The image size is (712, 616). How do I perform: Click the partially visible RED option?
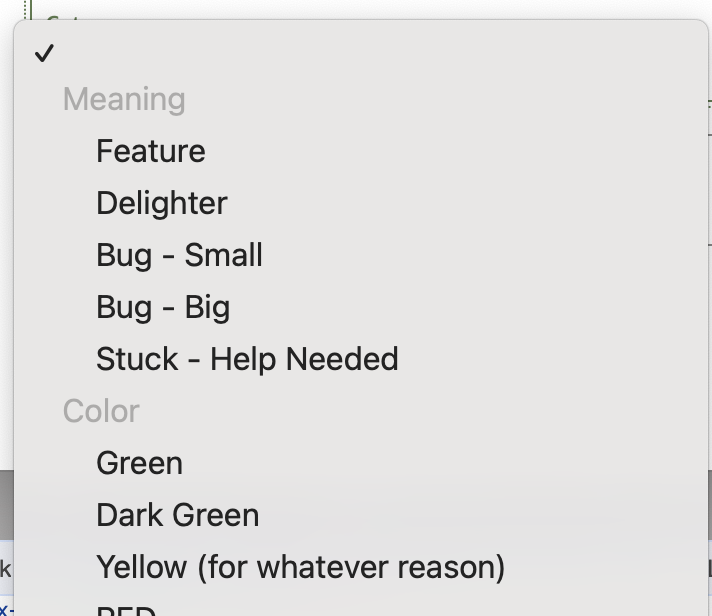[126, 609]
